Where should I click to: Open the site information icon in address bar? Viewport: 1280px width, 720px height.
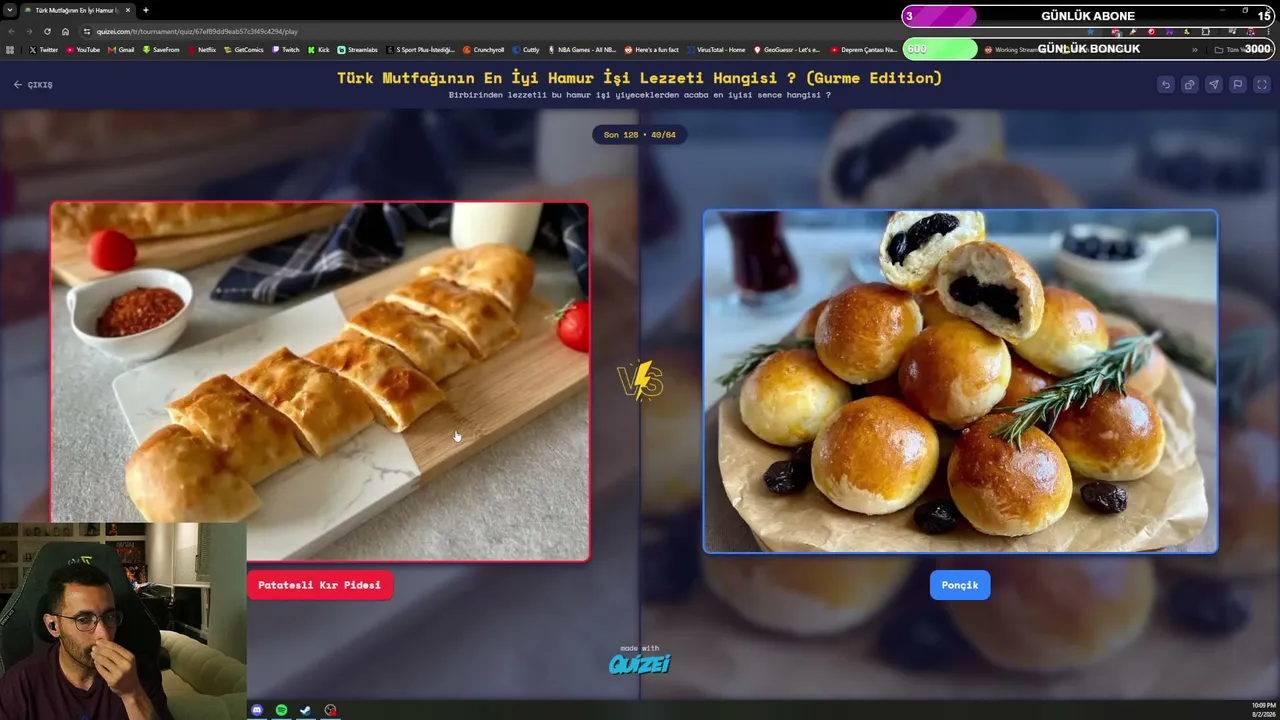point(87,31)
